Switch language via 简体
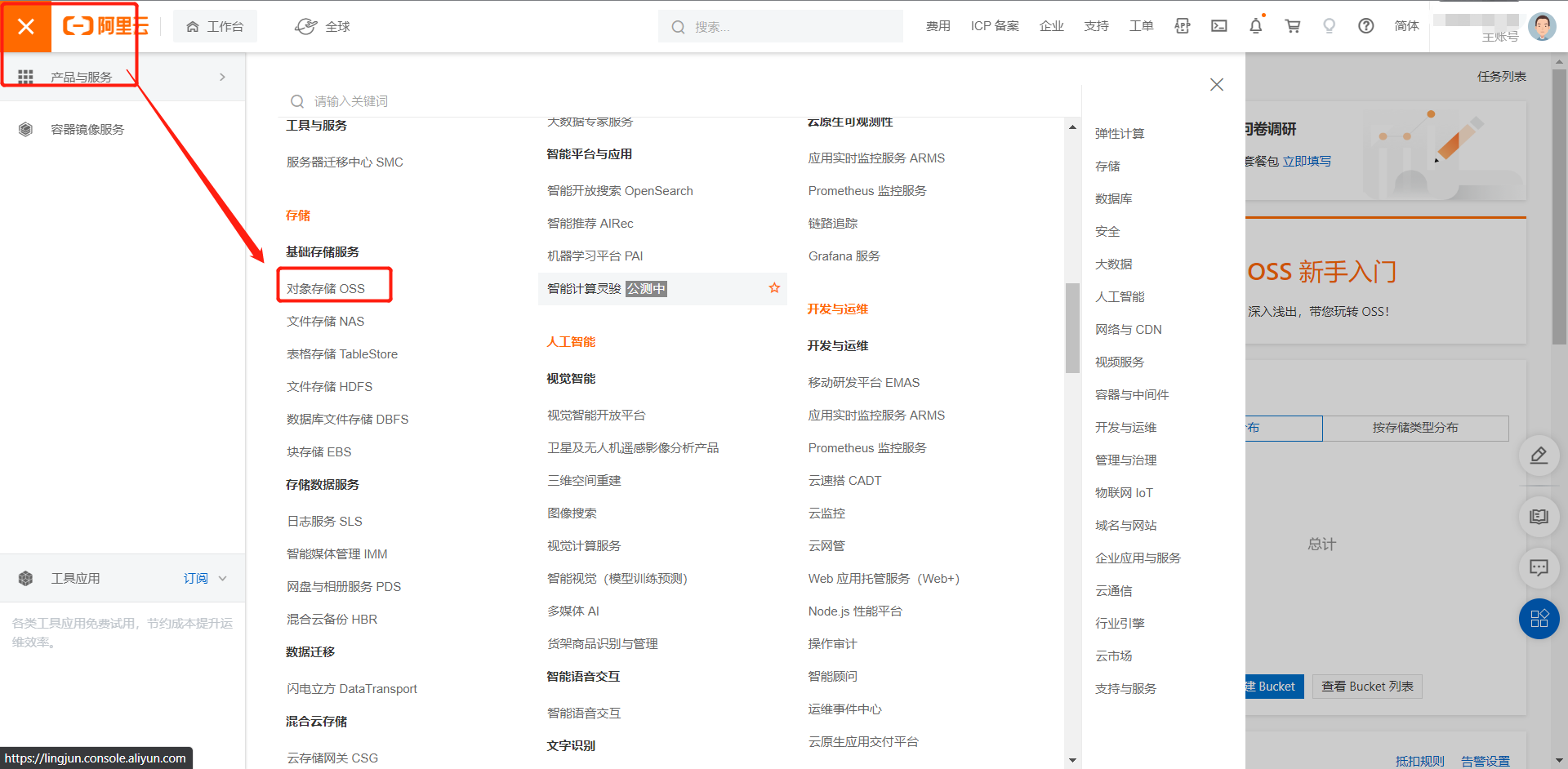The image size is (1568, 769). (x=1406, y=26)
